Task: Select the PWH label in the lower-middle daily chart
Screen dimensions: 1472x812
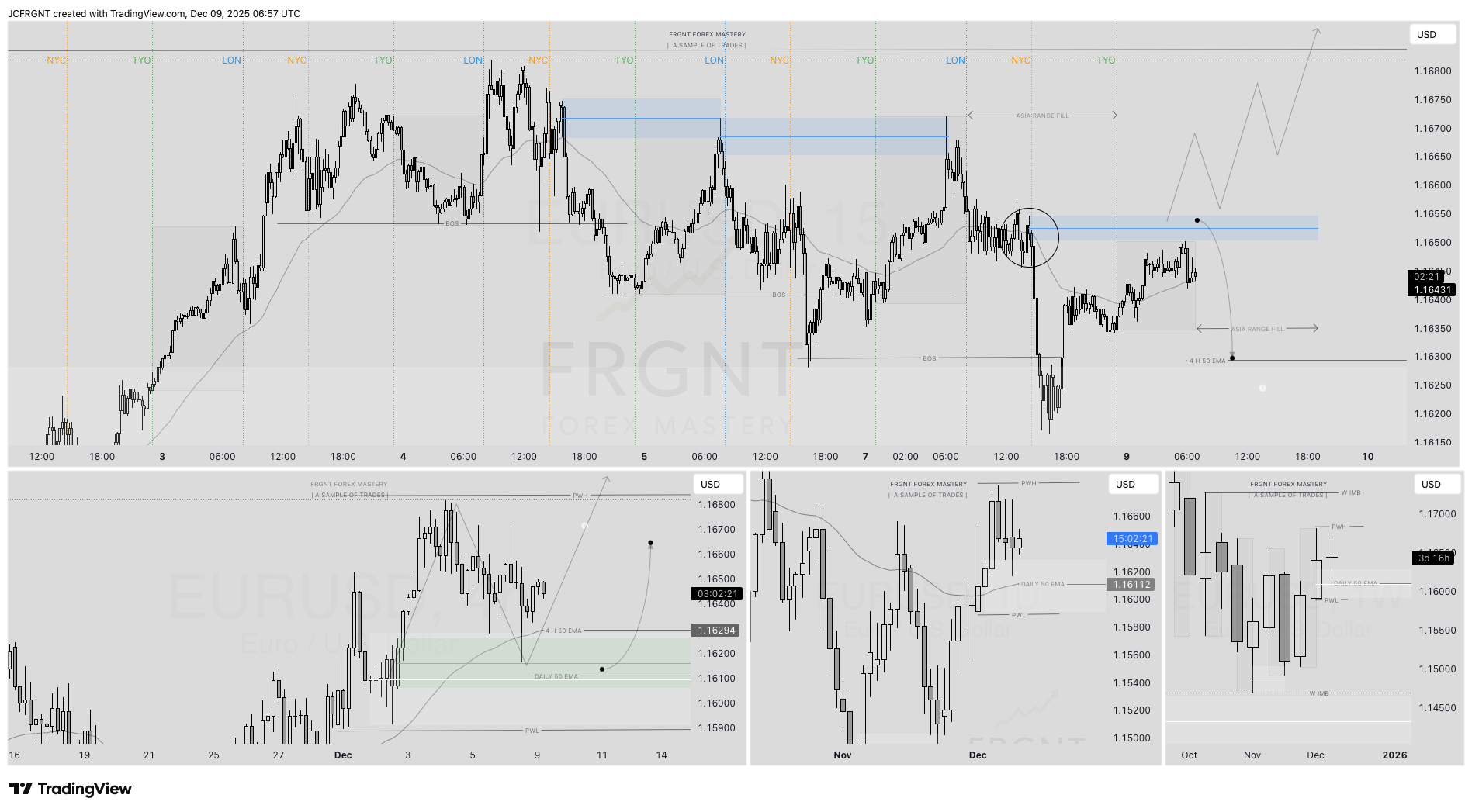Action: pyautogui.click(x=1029, y=483)
